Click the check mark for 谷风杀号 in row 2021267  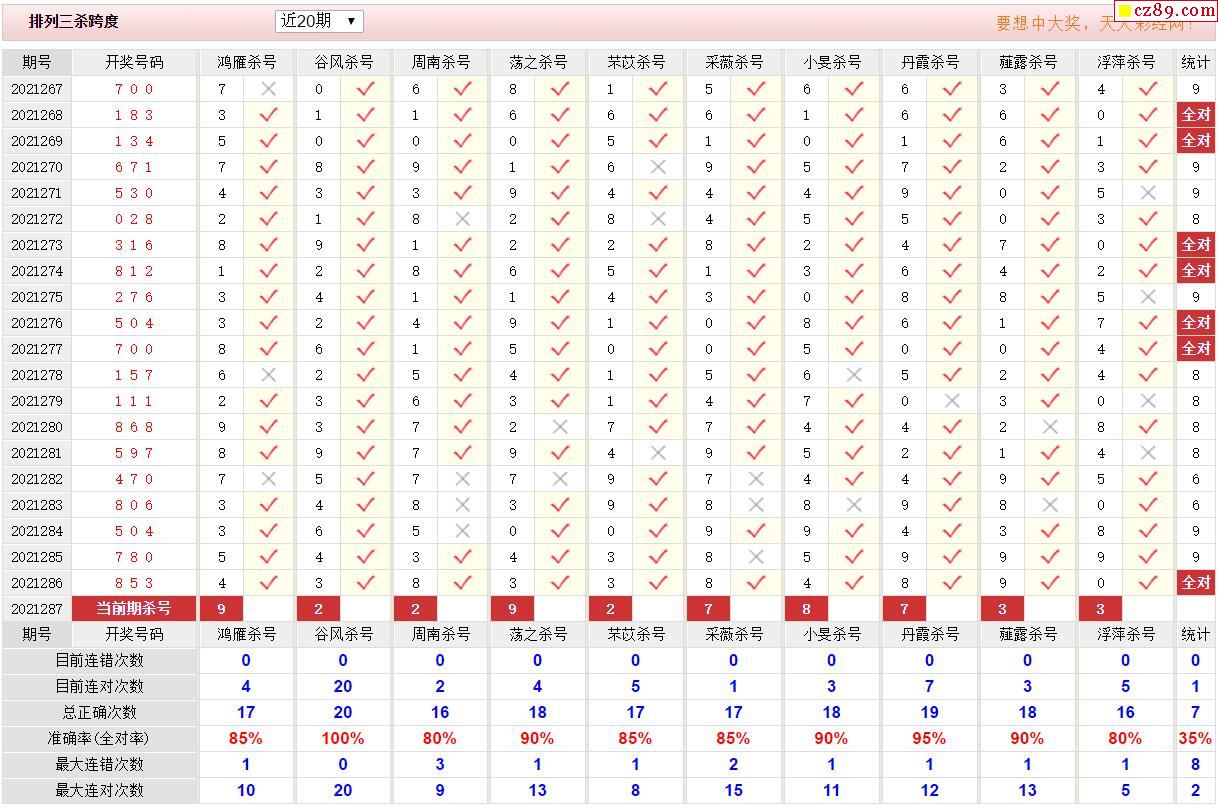click(x=366, y=89)
